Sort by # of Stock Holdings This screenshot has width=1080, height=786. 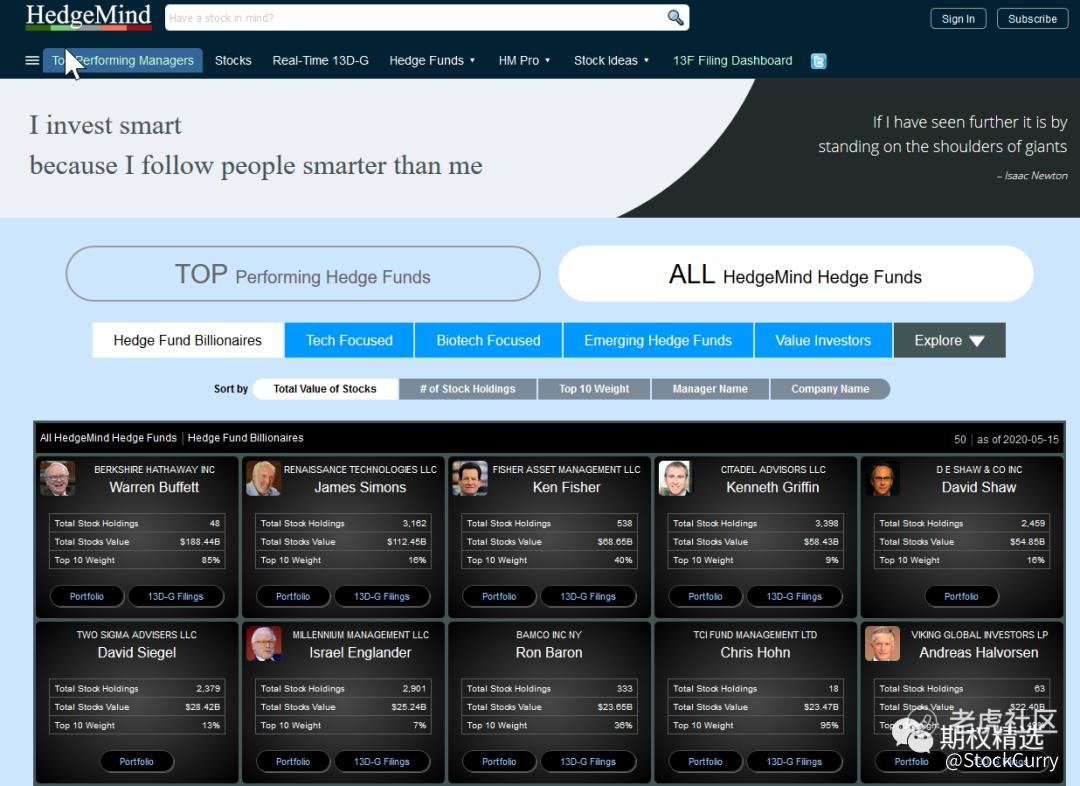point(468,389)
